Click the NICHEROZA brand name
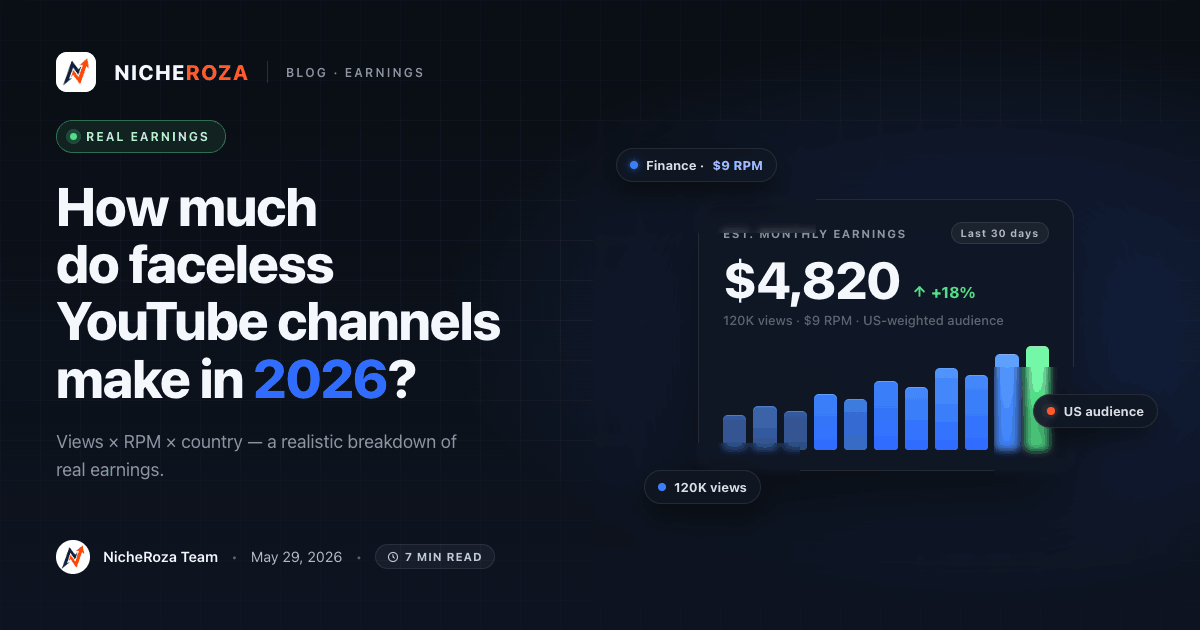The image size is (1200, 630). coord(181,72)
